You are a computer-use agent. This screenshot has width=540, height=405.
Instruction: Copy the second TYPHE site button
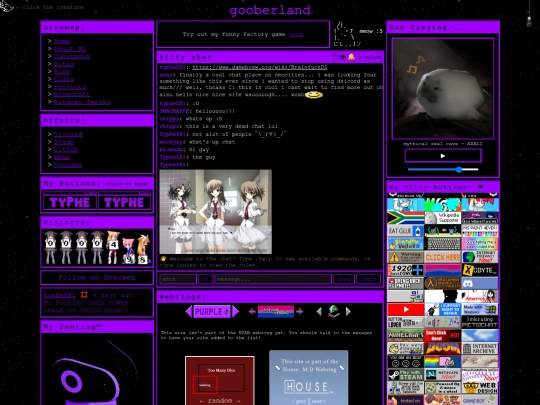click(x=124, y=201)
